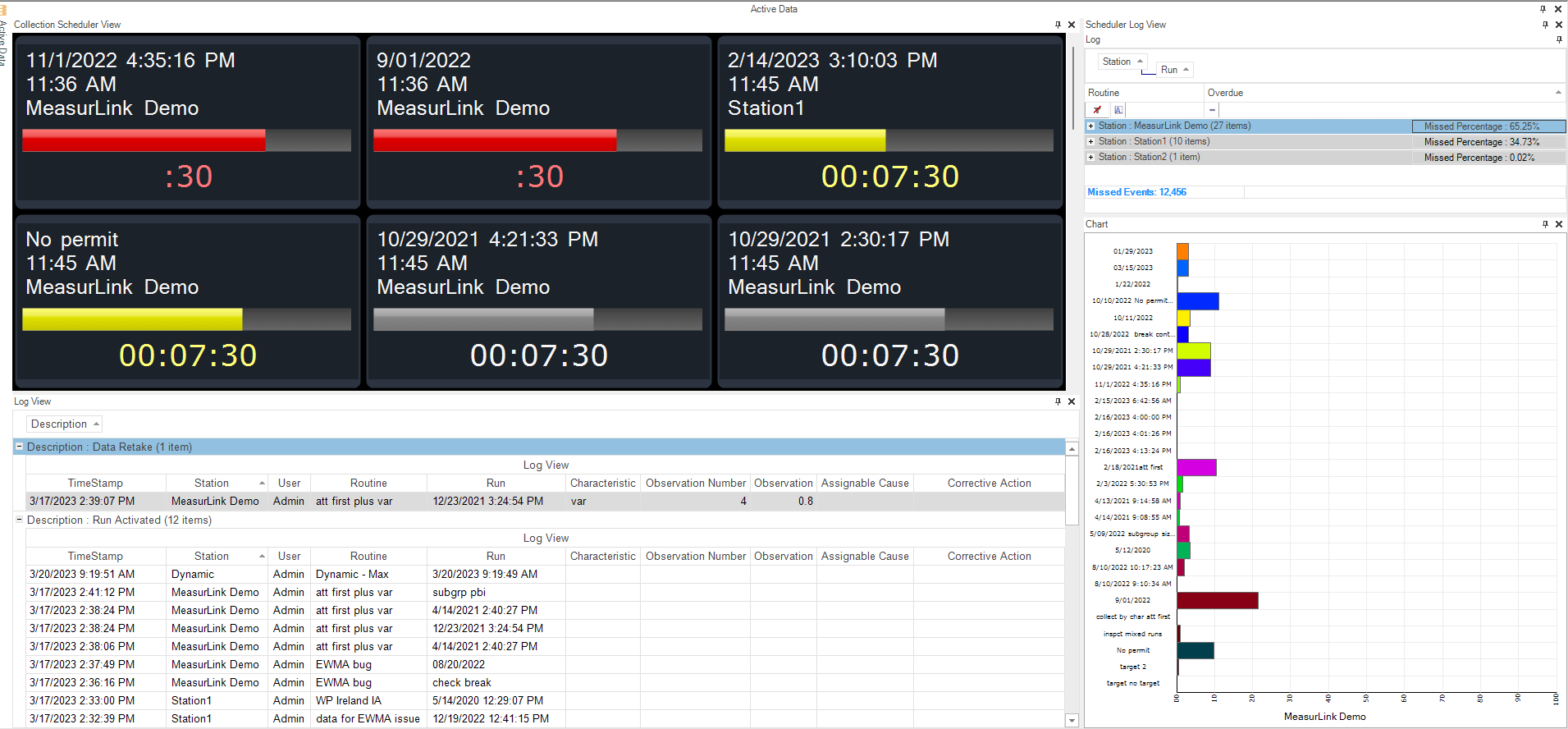This screenshot has height=729, width=1568.
Task: Close the Chart panel
Action: pos(1559,224)
